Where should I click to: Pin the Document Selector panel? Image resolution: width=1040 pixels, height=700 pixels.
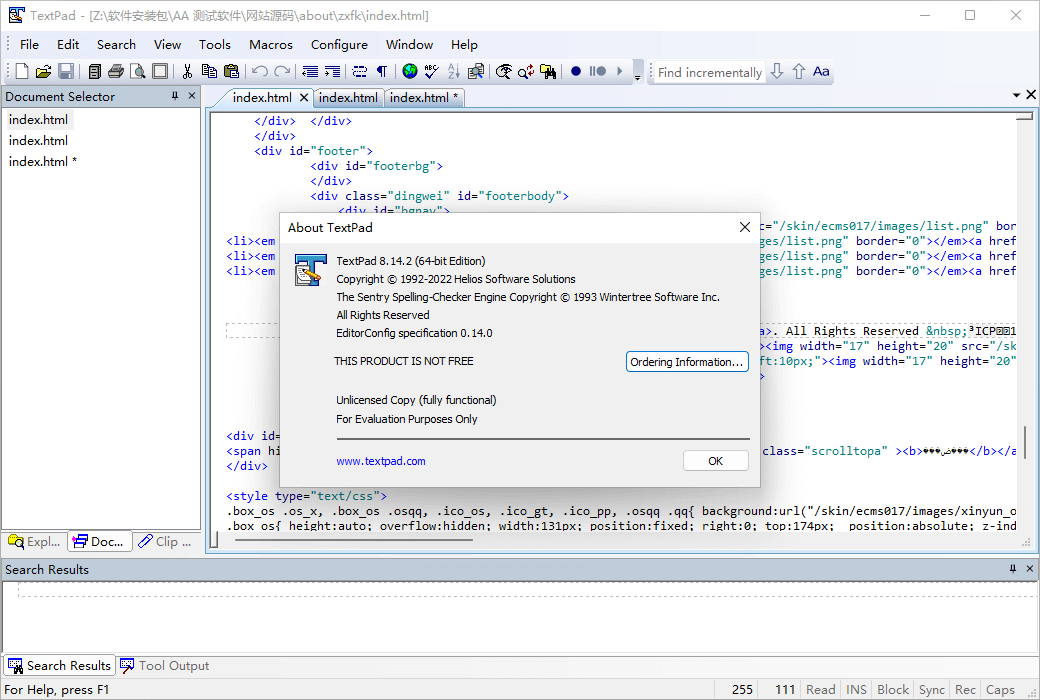[175, 96]
